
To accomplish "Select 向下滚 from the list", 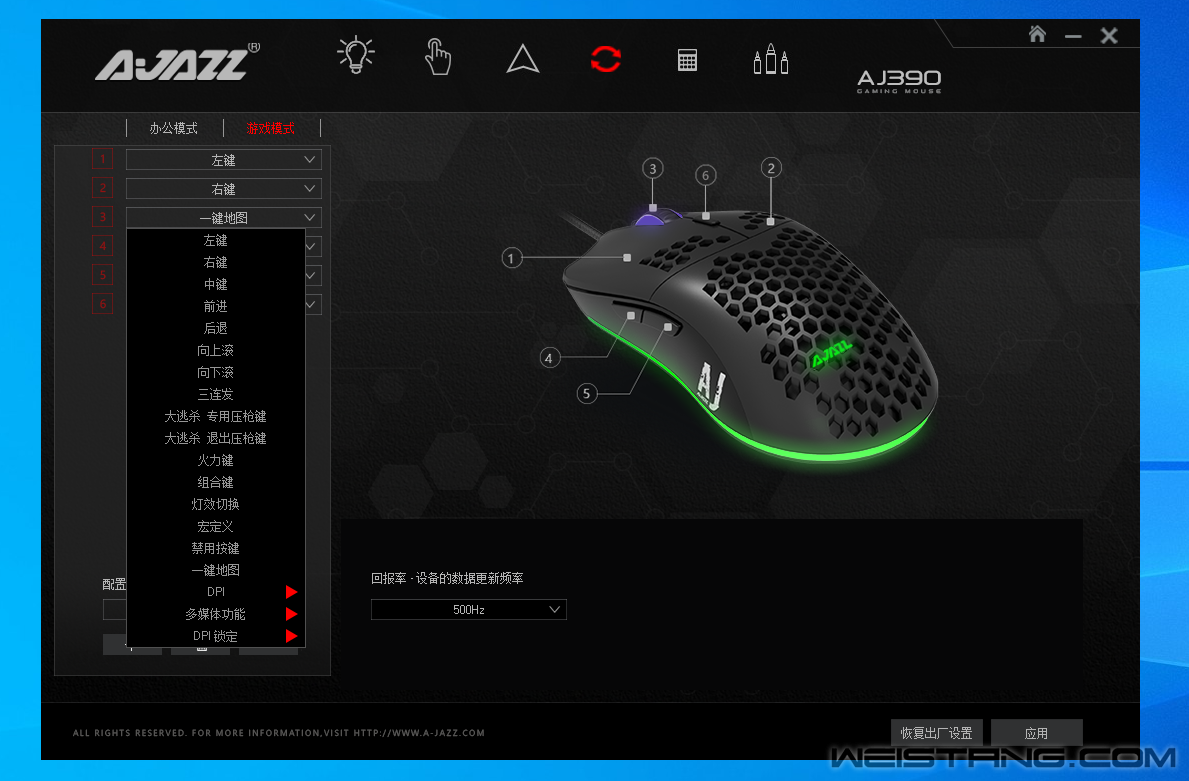I will (x=215, y=372).
